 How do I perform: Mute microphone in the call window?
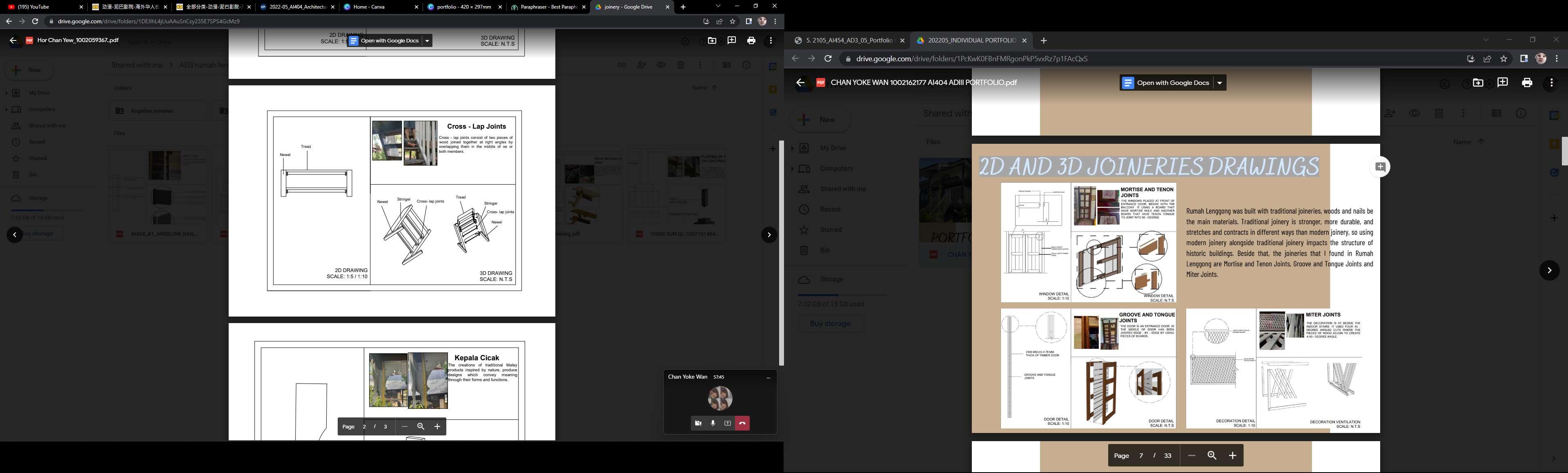(x=713, y=423)
